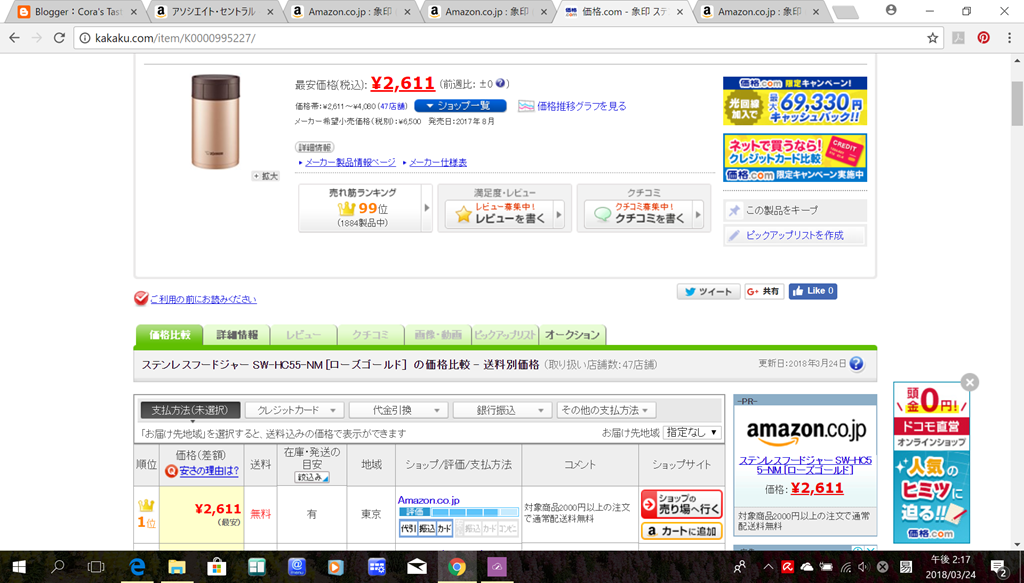1024x583 pixels.
Task: Open Task View on taskbar
Action: 96,567
